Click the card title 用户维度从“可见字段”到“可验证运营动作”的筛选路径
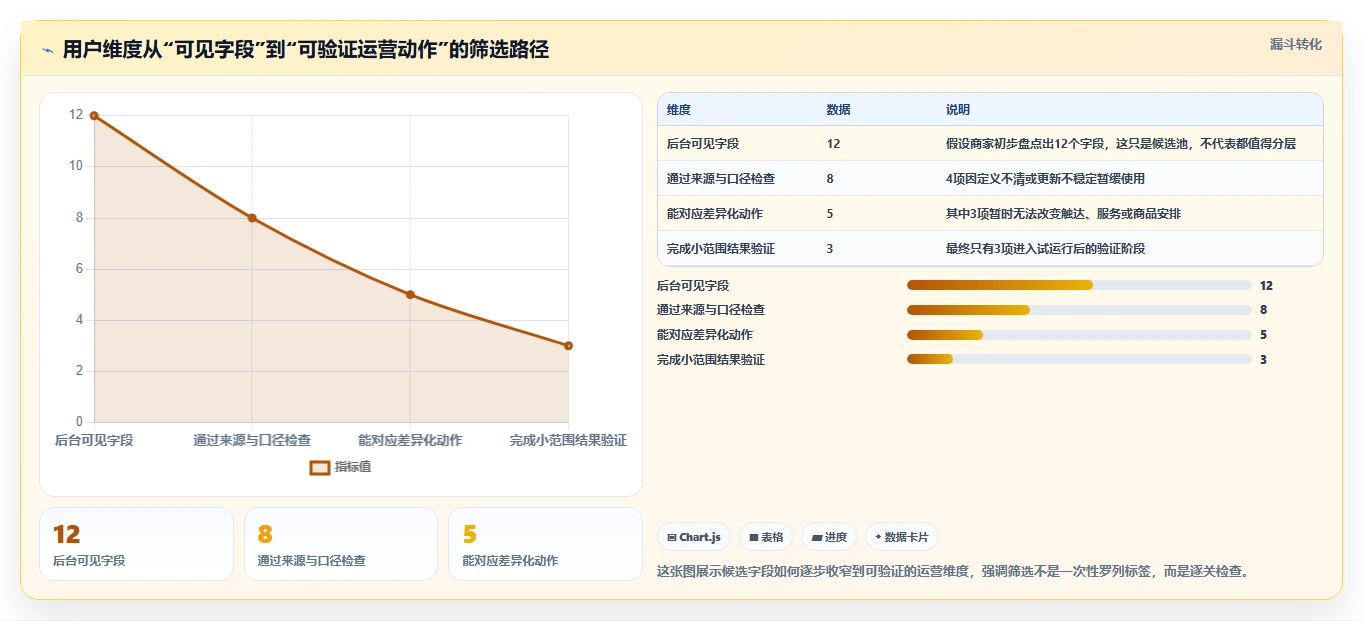 pyautogui.click(x=306, y=50)
